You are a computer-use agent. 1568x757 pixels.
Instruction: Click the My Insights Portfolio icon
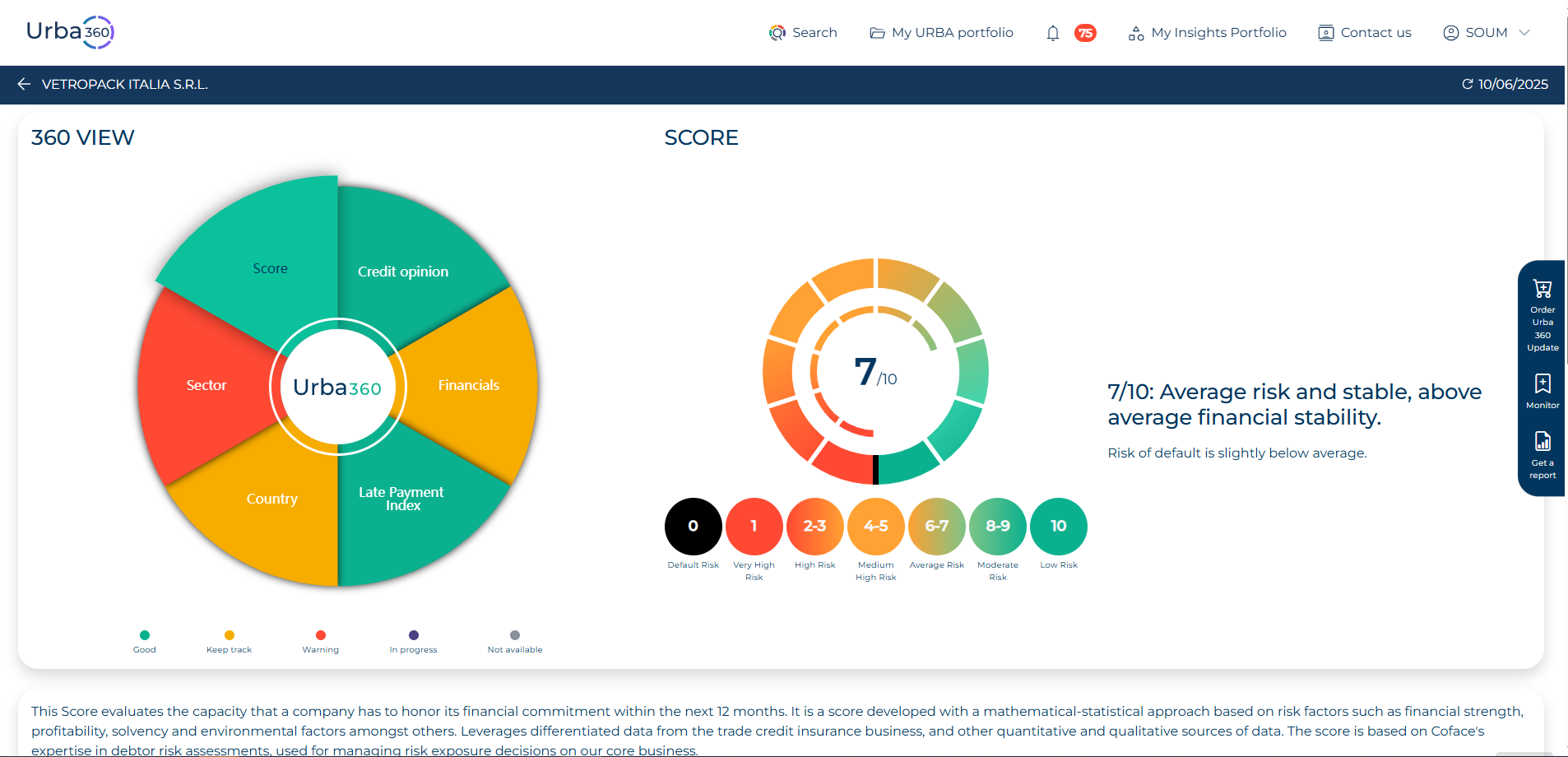[x=1136, y=33]
